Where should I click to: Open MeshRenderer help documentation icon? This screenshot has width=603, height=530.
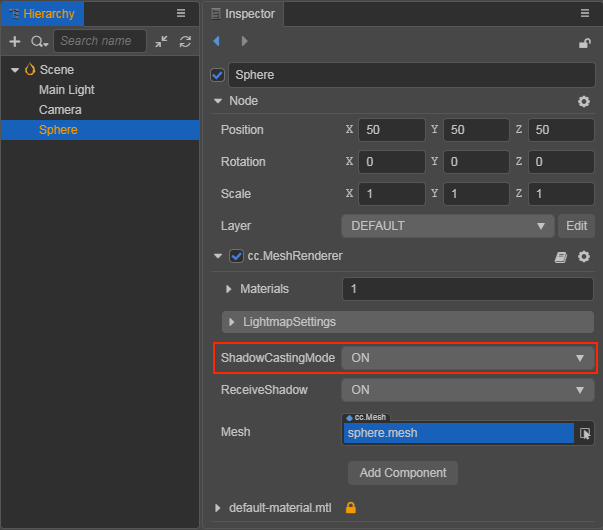click(x=562, y=257)
